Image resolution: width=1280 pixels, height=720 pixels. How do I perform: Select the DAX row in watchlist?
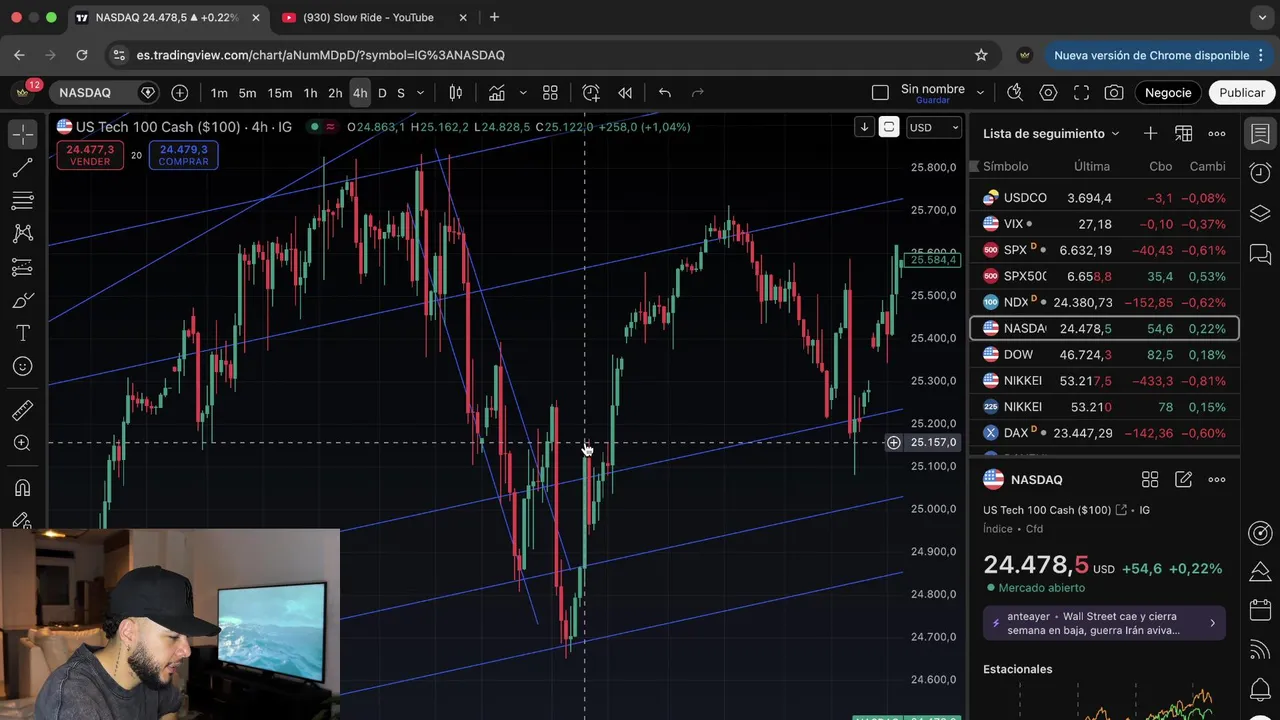coord(1104,433)
